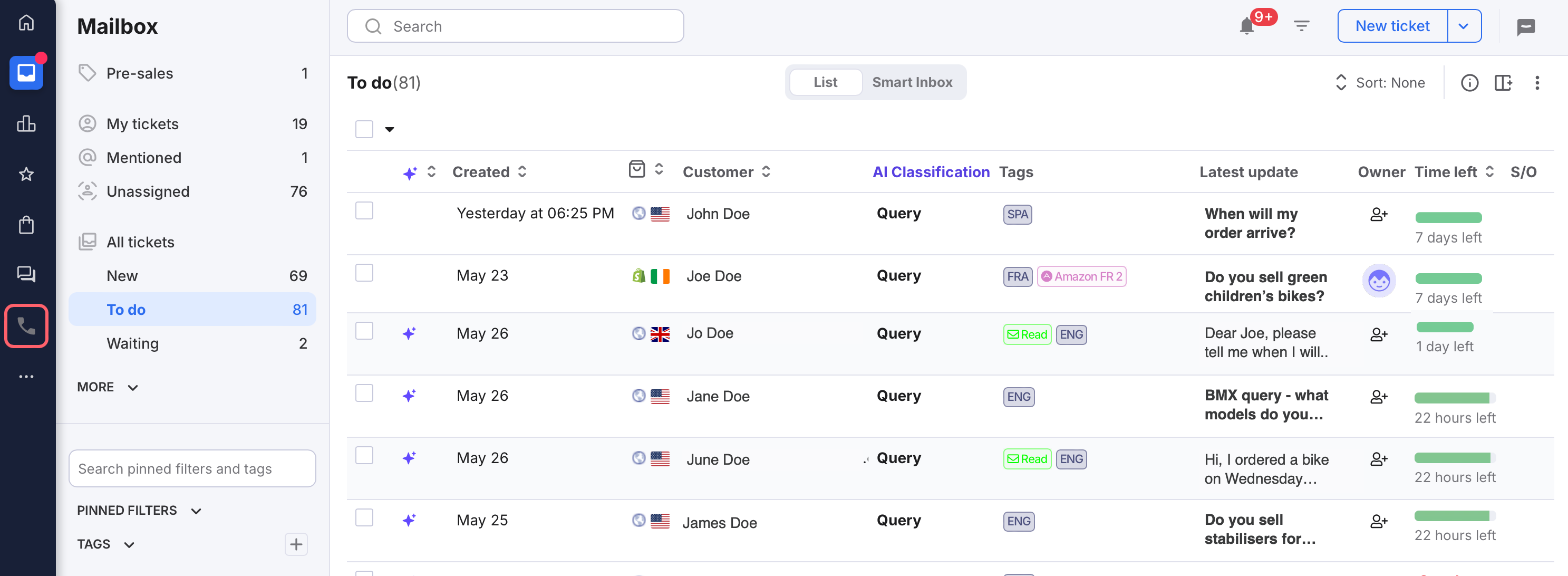Open the Home icon in left rail

coord(26,23)
